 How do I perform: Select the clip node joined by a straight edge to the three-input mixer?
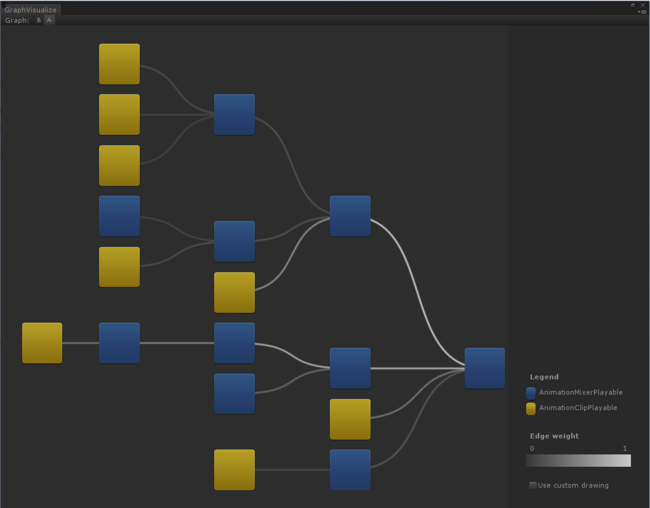click(x=119, y=114)
